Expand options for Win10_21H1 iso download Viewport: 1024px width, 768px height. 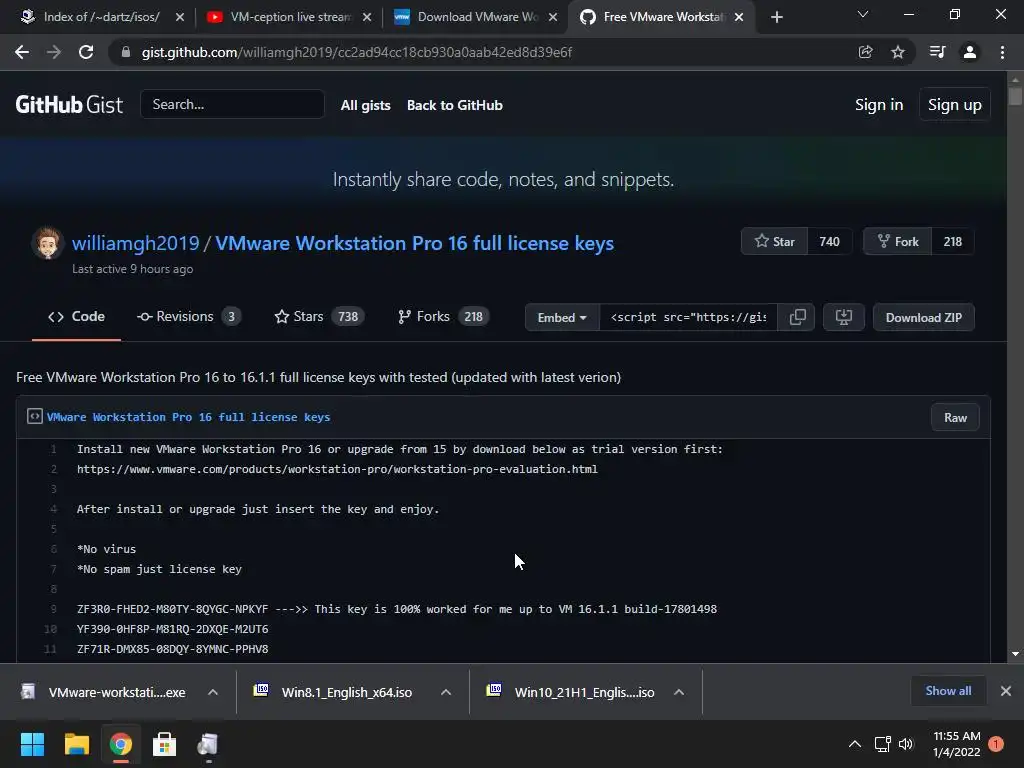(679, 692)
